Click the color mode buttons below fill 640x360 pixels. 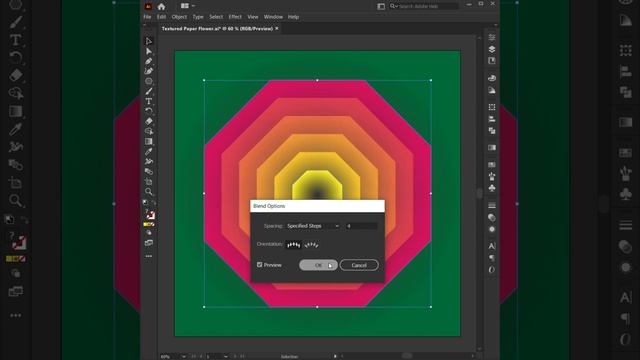tap(149, 224)
